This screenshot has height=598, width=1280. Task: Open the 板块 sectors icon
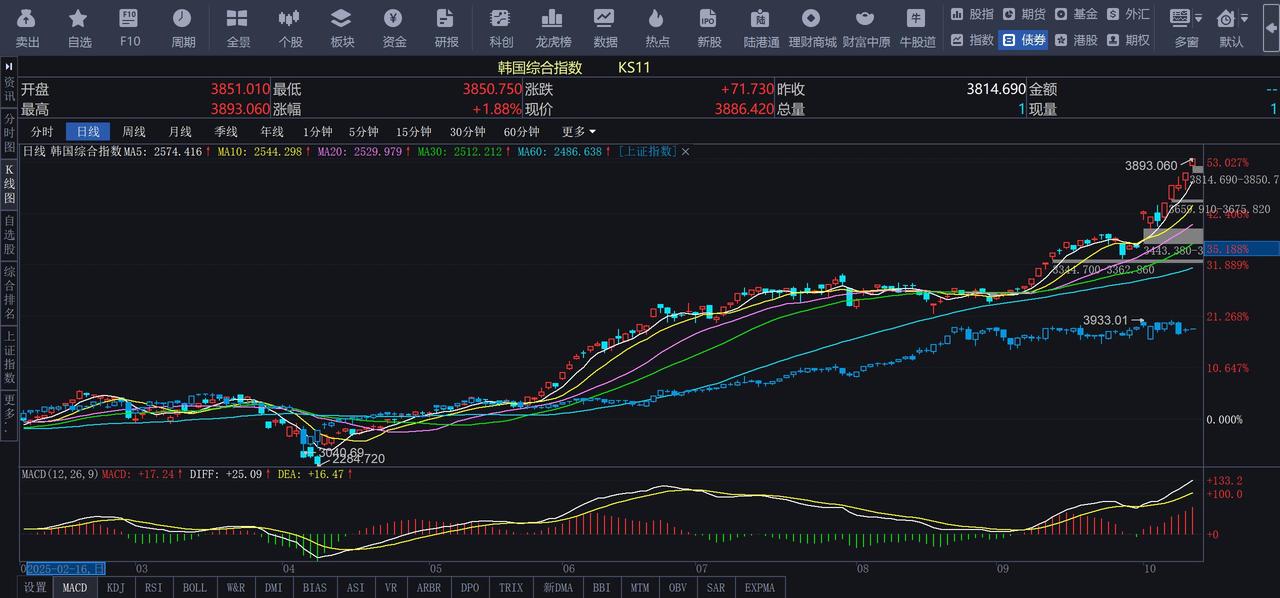pyautogui.click(x=342, y=19)
